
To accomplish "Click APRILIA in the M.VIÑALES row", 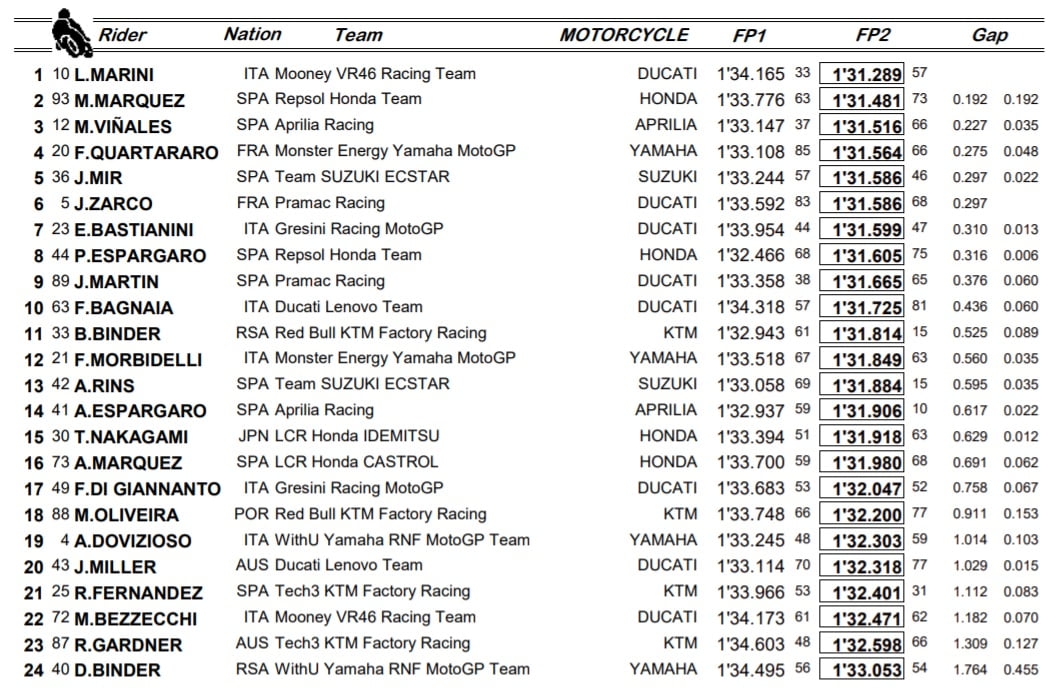I will (666, 125).
